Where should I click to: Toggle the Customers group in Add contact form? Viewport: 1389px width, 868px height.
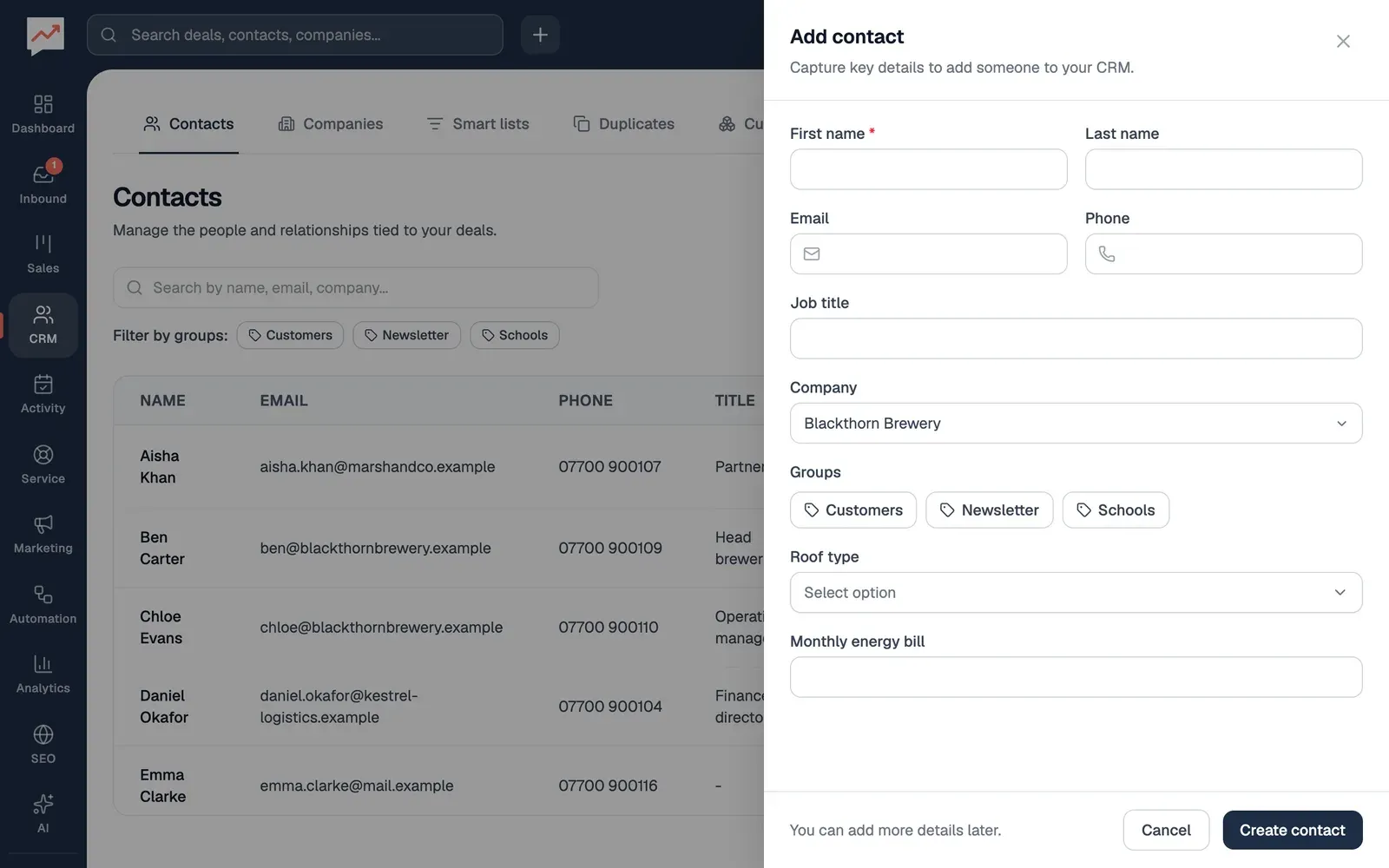(x=853, y=510)
